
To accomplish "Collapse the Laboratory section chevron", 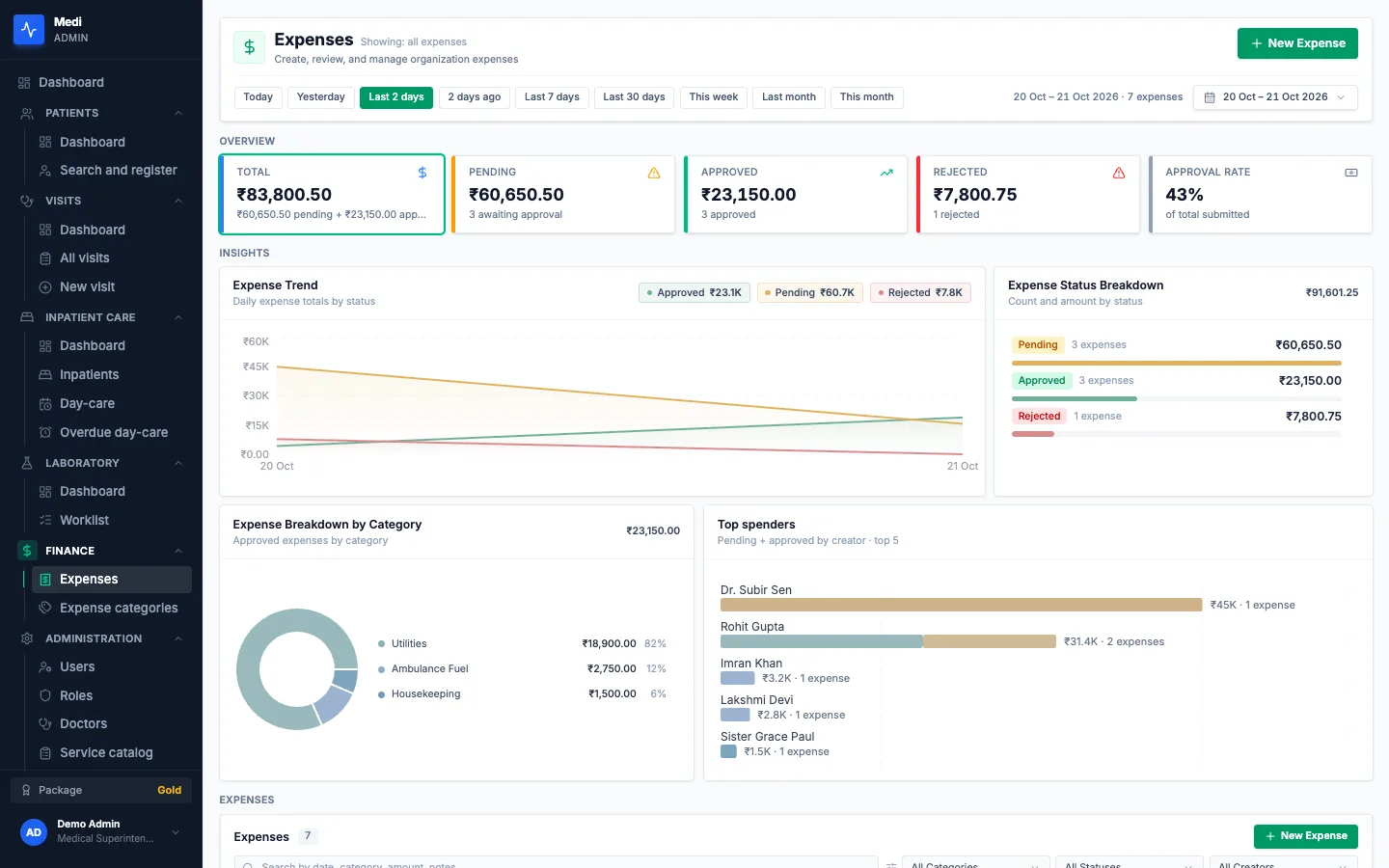I will tap(178, 464).
